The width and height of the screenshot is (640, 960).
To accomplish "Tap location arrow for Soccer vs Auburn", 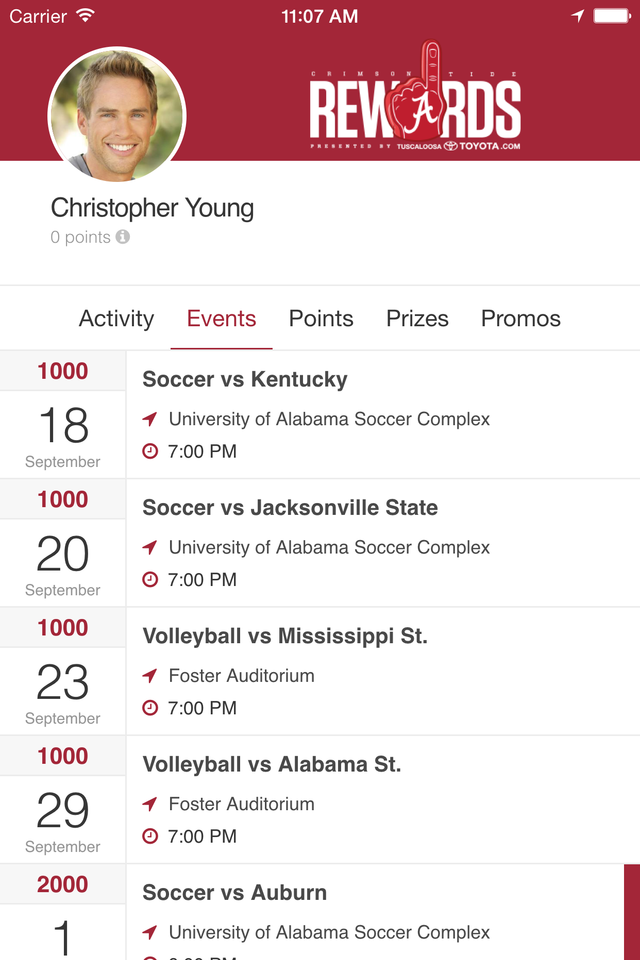I will click(x=150, y=932).
